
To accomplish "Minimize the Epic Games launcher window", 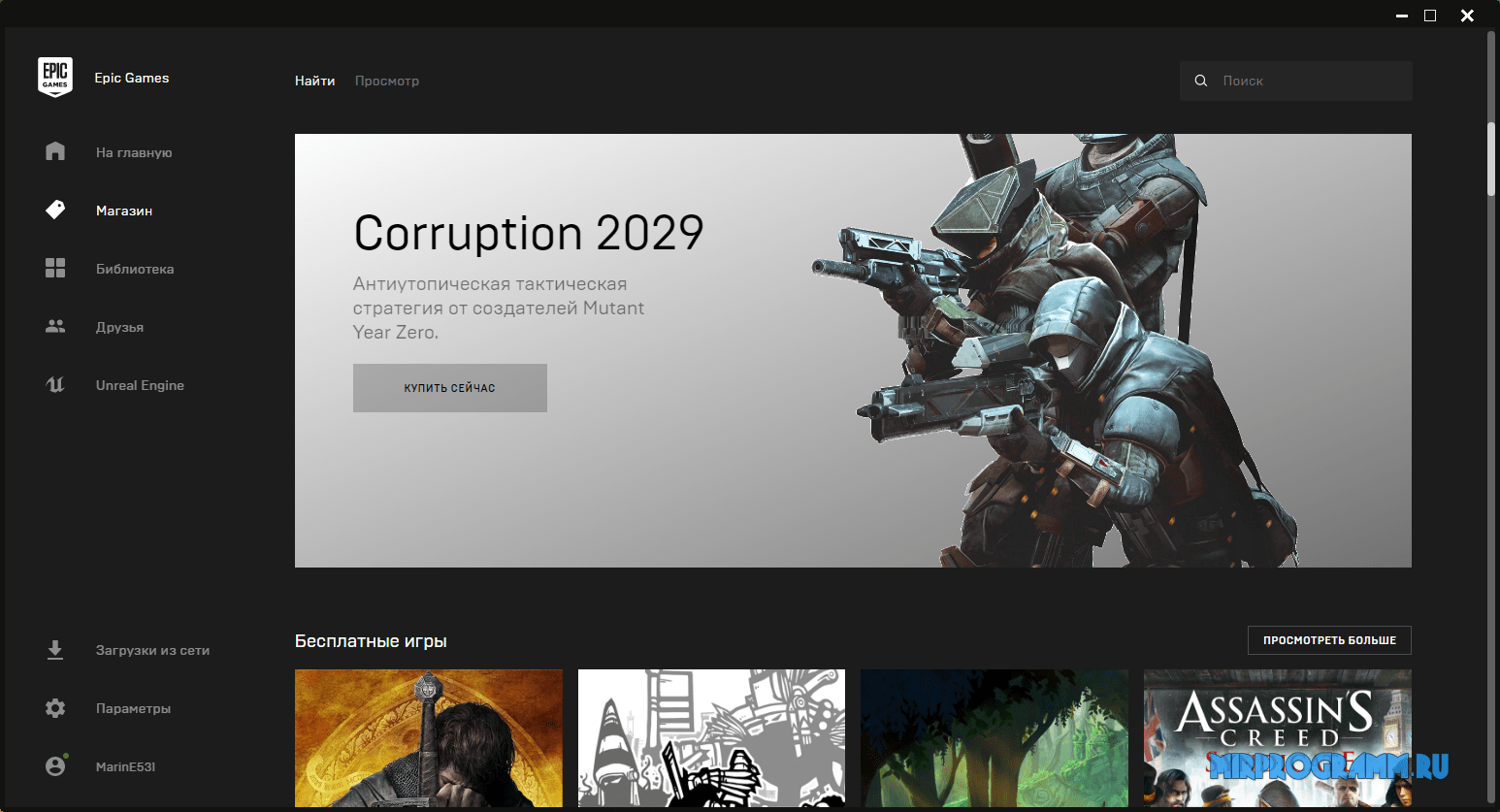I will click(x=1402, y=16).
